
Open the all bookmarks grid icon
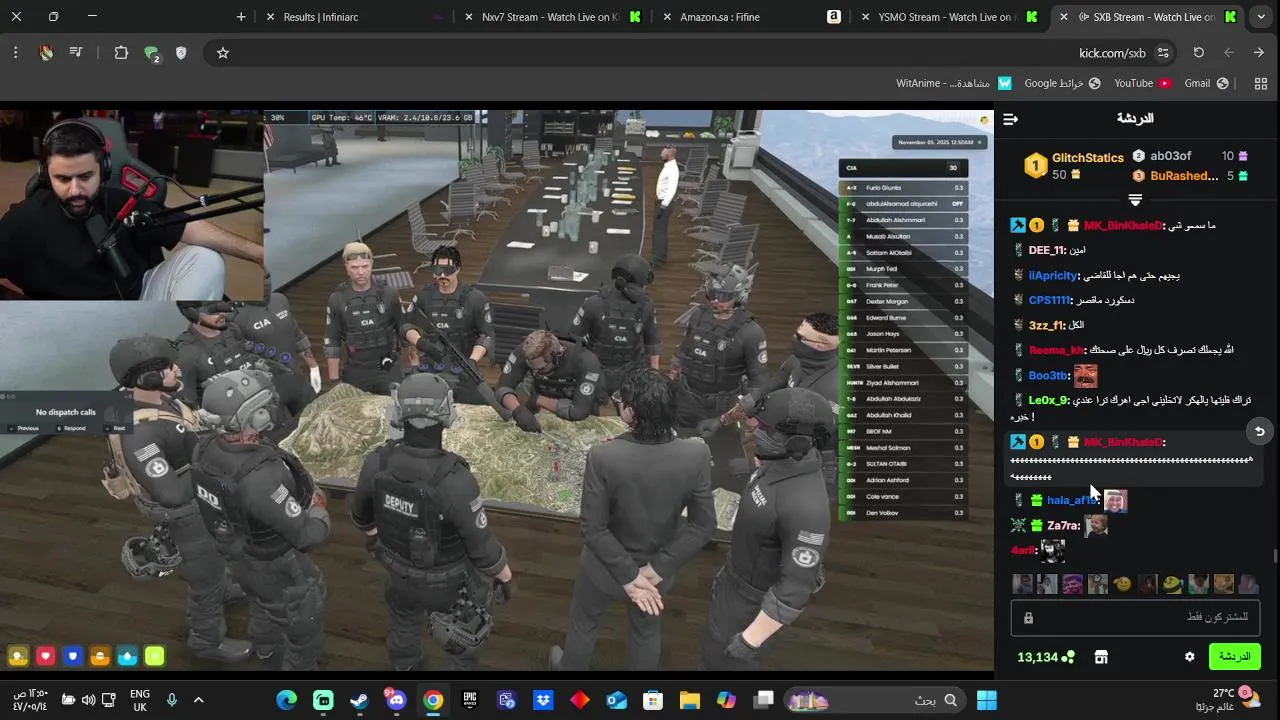pos(1260,83)
